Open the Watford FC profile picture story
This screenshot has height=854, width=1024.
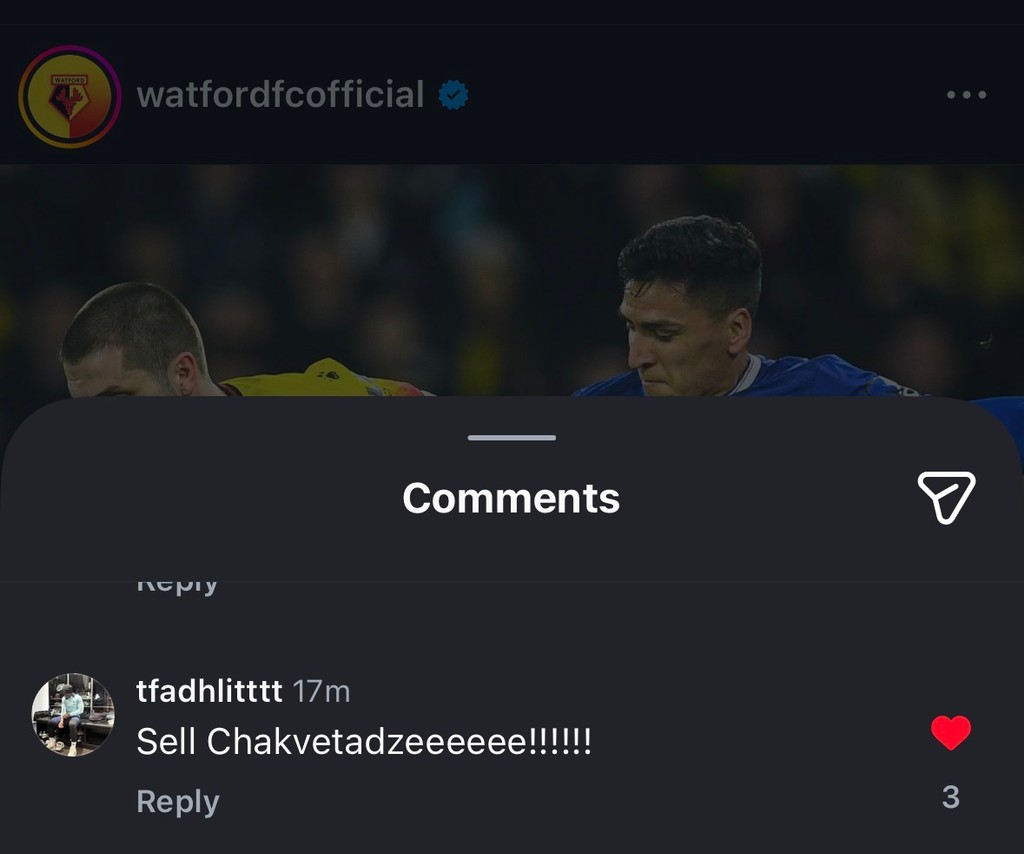tap(70, 96)
